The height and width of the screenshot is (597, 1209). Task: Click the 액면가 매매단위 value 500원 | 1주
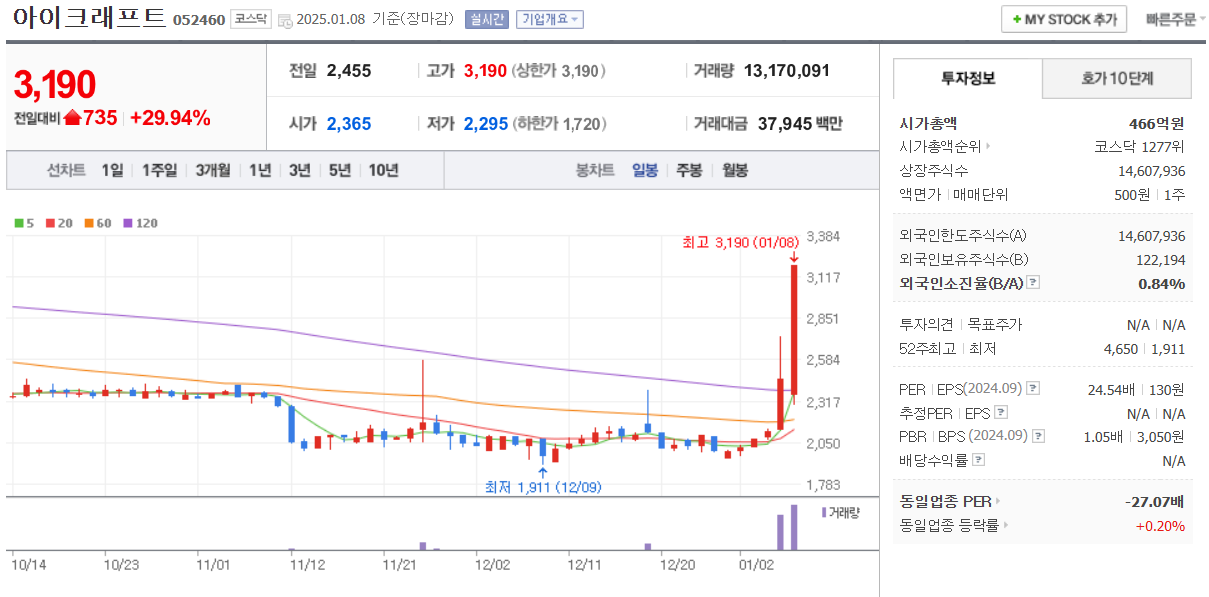(x=1150, y=195)
